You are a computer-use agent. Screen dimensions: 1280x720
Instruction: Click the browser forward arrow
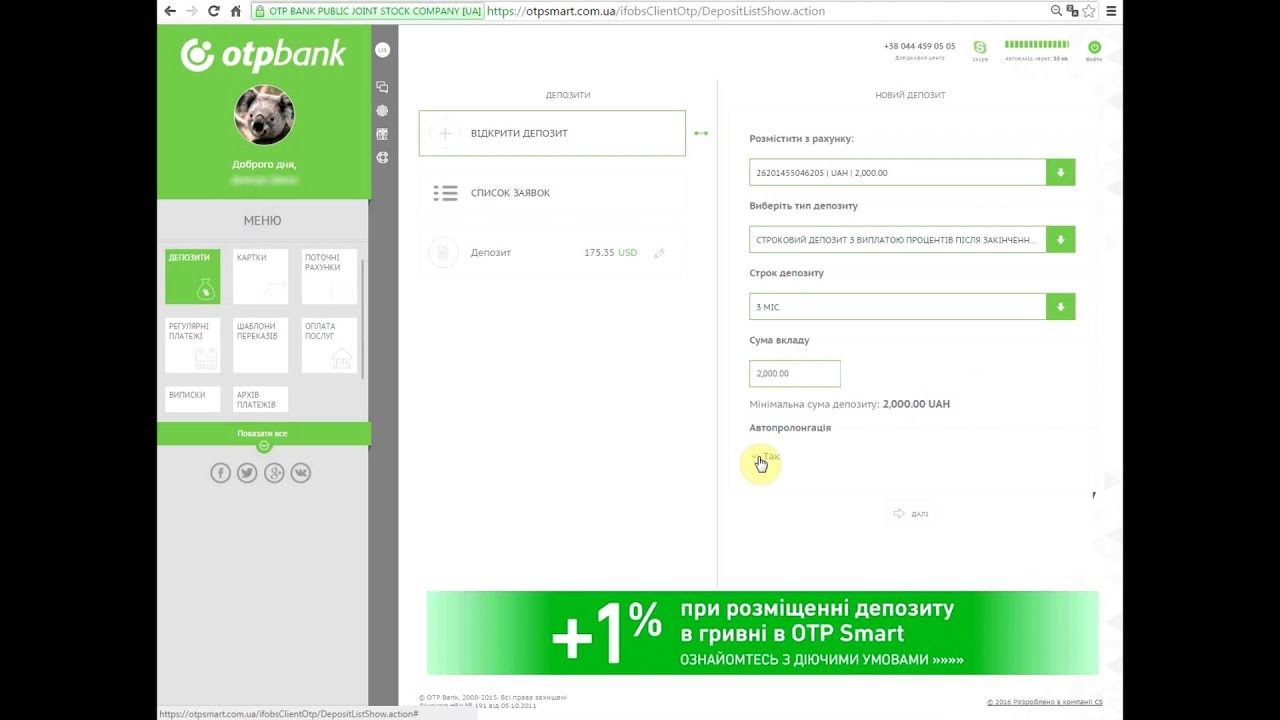point(191,11)
